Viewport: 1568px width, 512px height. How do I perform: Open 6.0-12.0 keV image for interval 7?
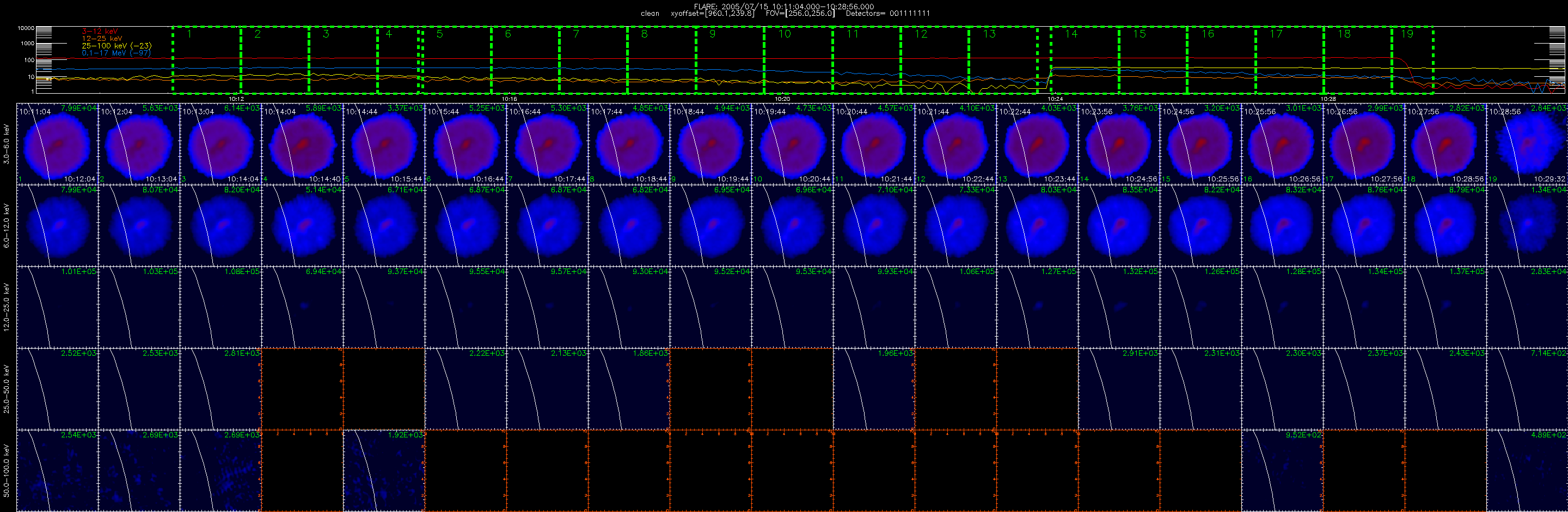coord(547,225)
